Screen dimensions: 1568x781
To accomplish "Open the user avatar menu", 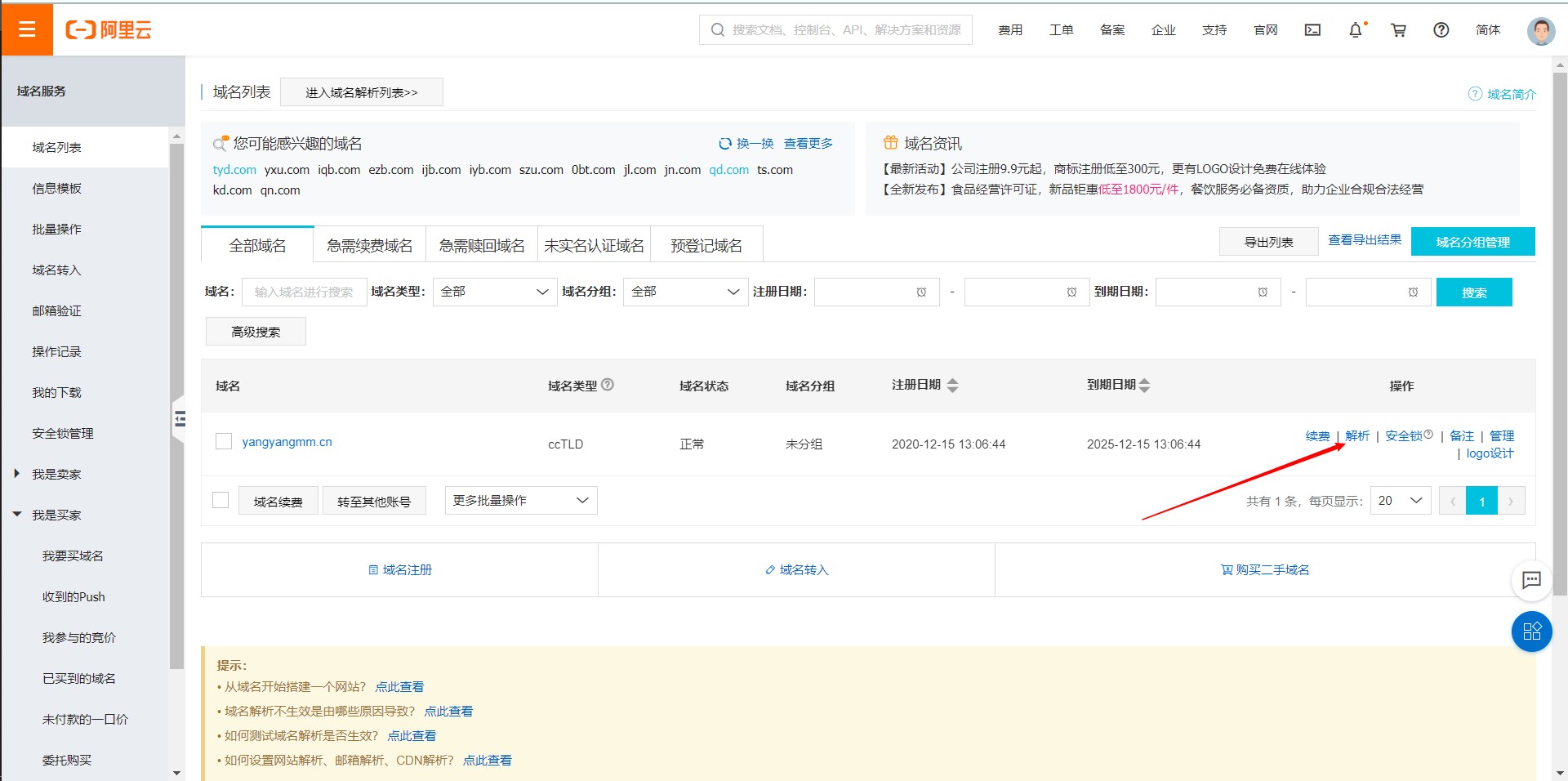I will tap(1541, 31).
